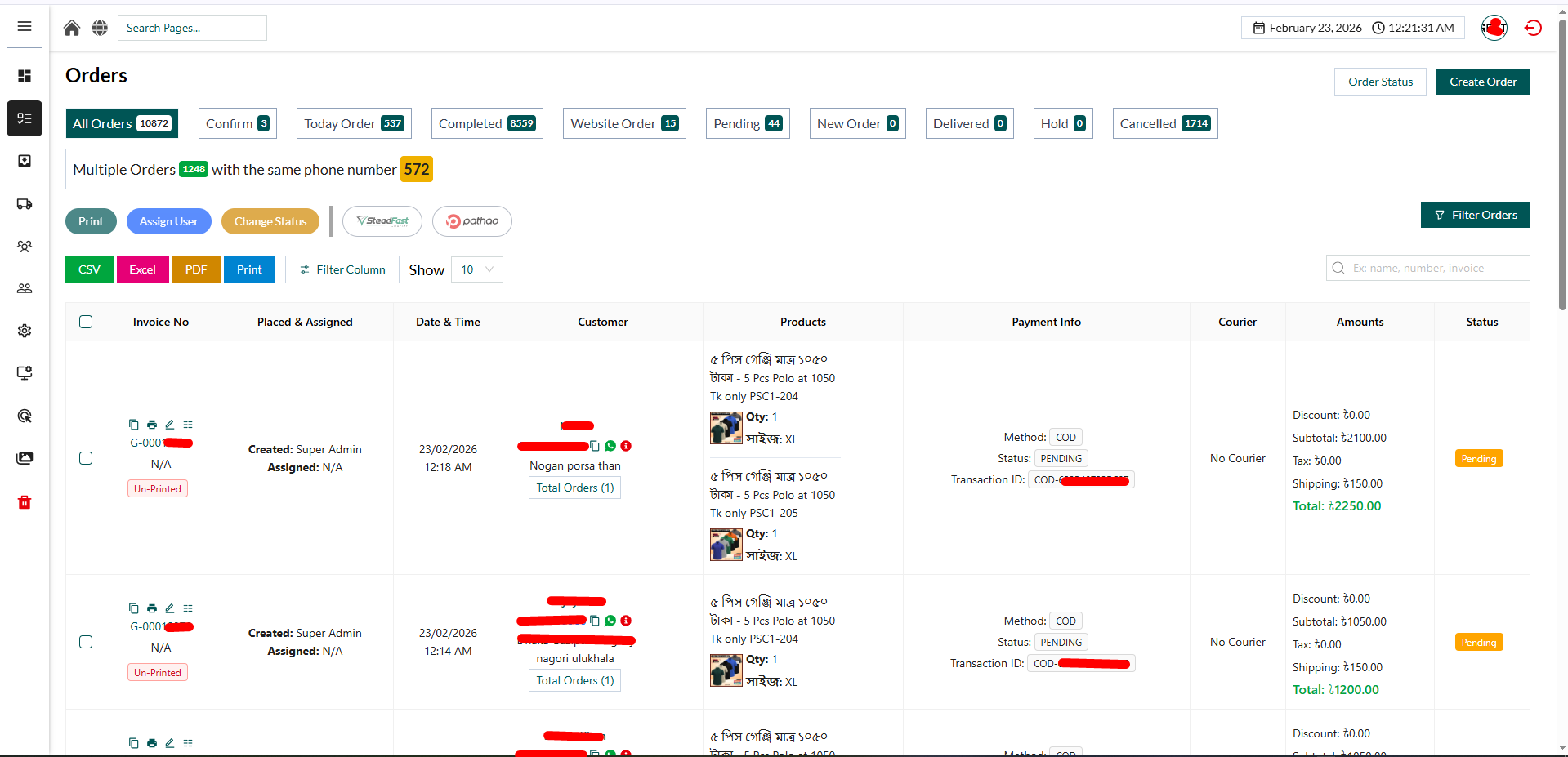Edit the 12:18 AM order
1568x757 pixels.
170,425
